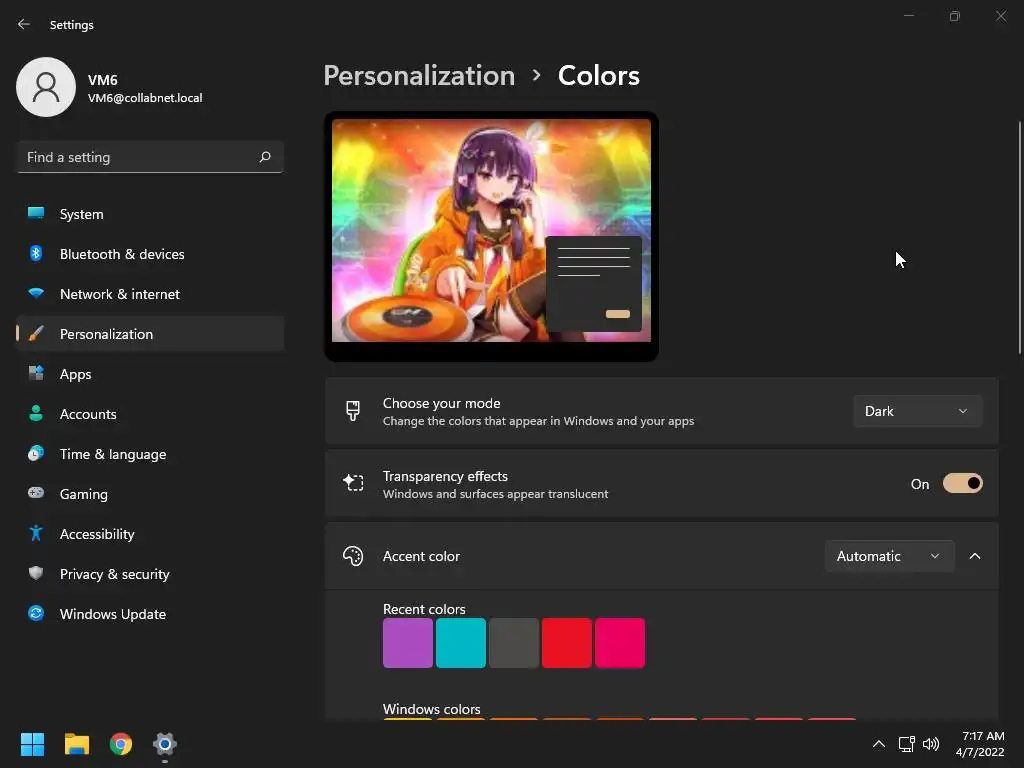Screen dimensions: 1024x768
Task: Open File Explorer from taskbar
Action: point(76,744)
